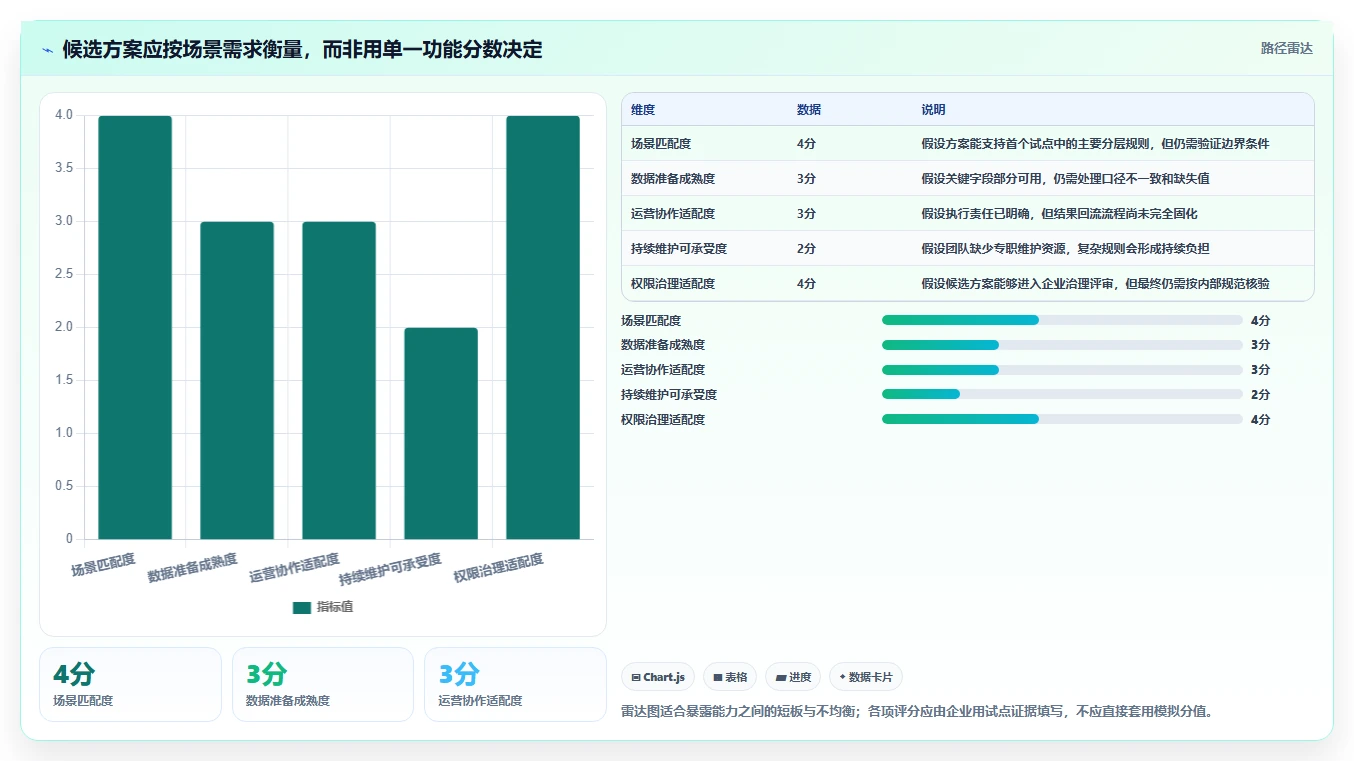The height and width of the screenshot is (761, 1354).
Task: Click the Chart.js chip icon
Action: [636, 678]
